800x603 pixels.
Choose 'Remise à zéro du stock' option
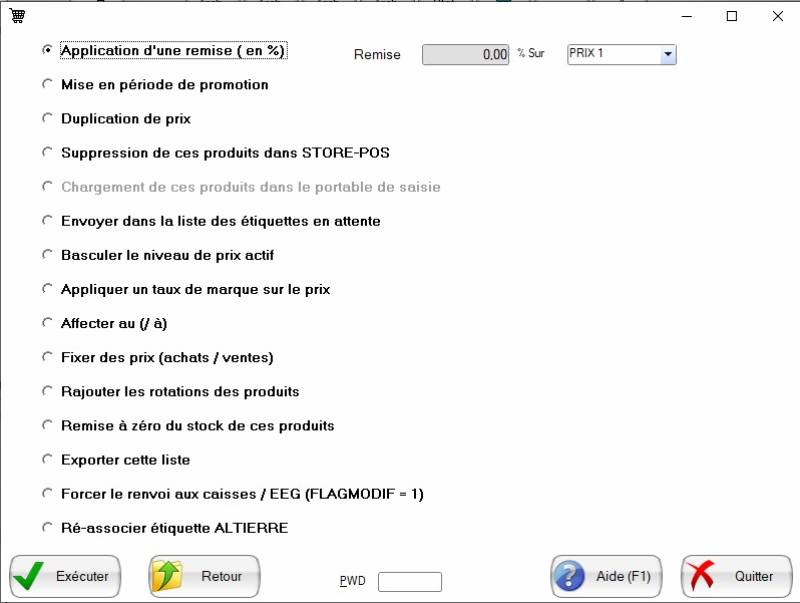click(x=46, y=425)
